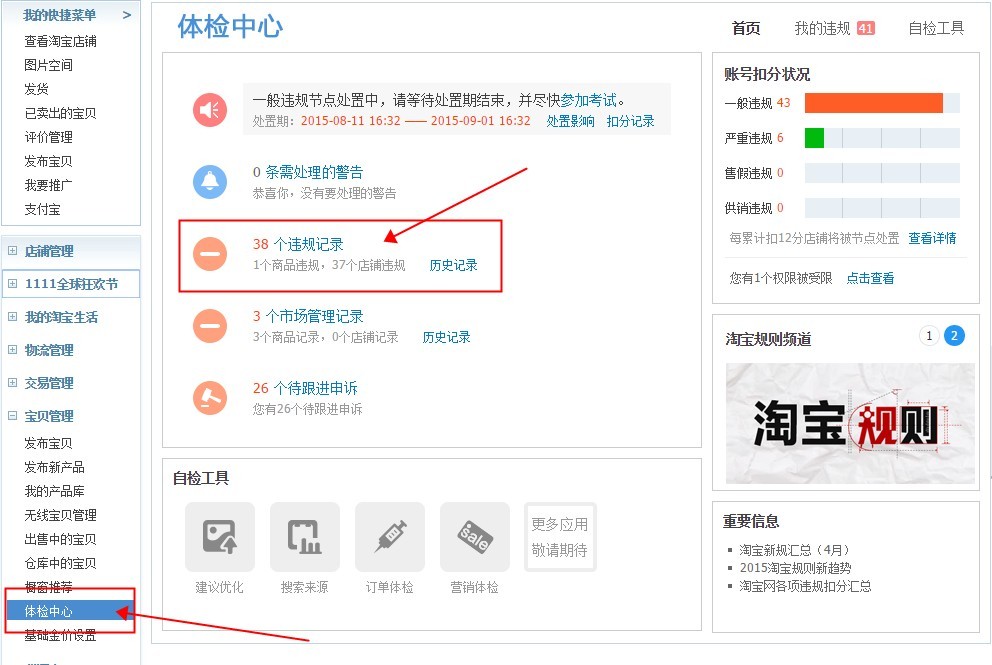Open 图片空间 in quick menu
The image size is (992, 665).
click(x=48, y=65)
